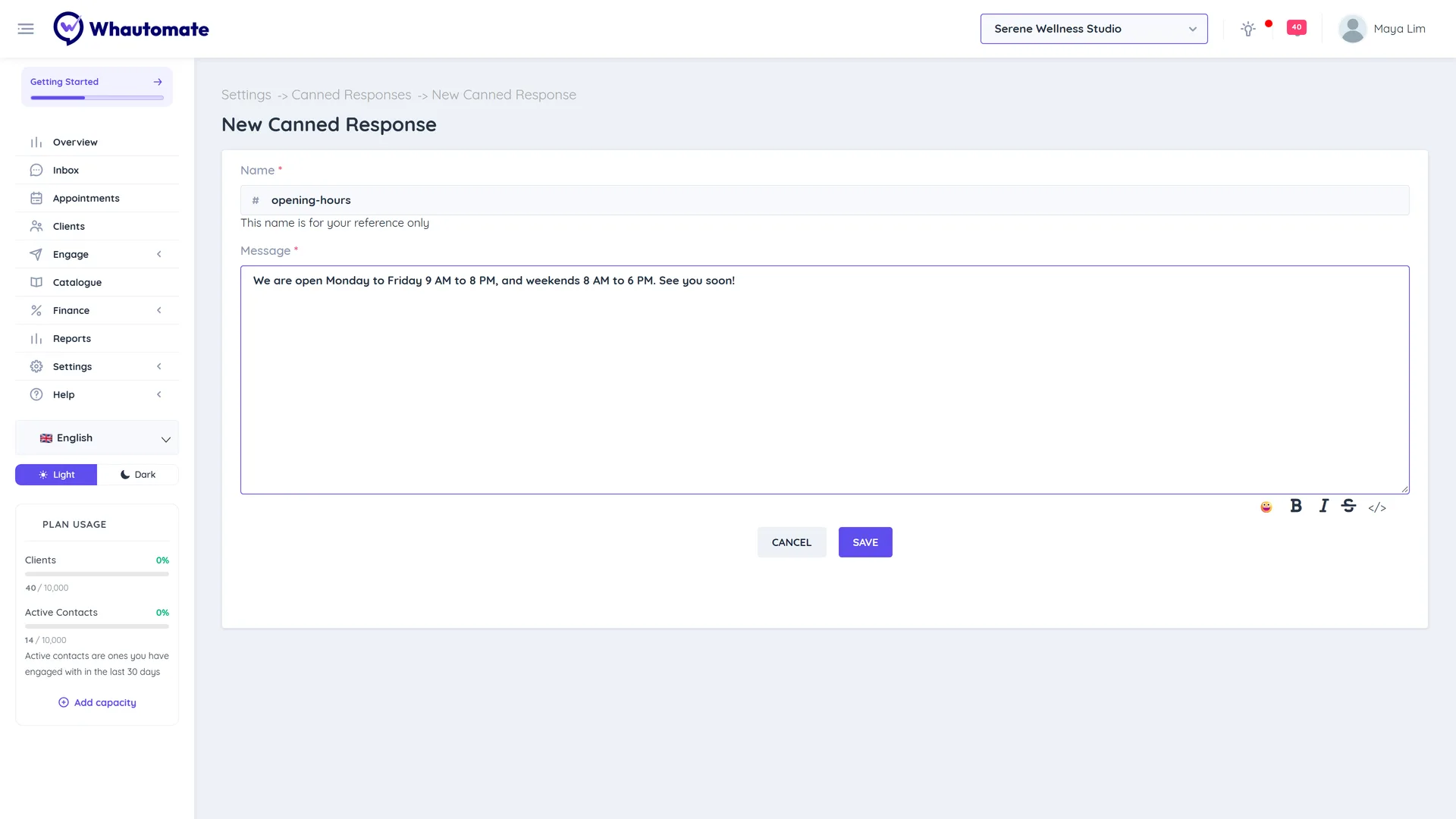Open the hamburger menu icon

26,29
